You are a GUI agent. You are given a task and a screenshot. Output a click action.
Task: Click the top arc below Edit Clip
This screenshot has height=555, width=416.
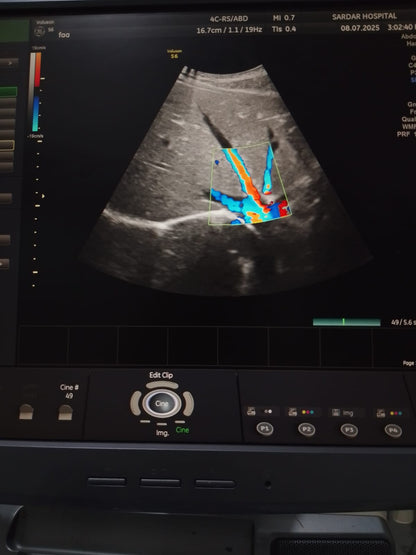click(x=162, y=385)
